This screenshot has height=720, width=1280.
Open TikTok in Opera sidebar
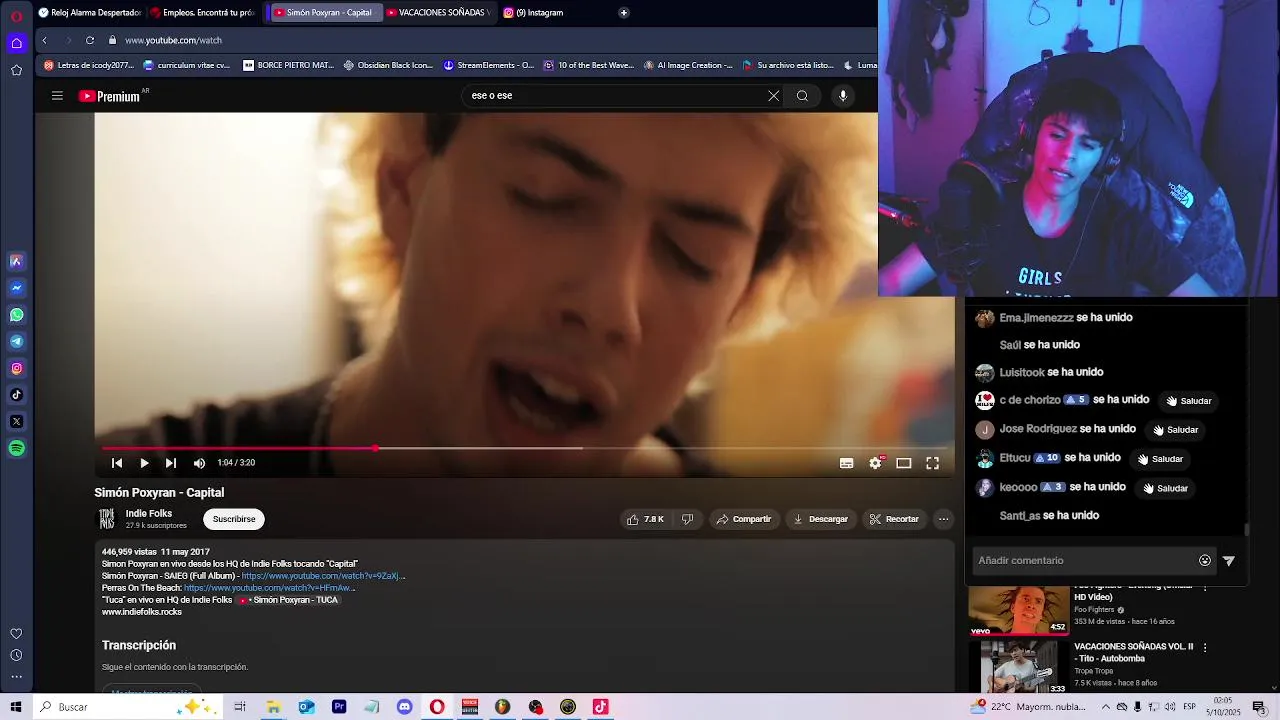pyautogui.click(x=16, y=395)
